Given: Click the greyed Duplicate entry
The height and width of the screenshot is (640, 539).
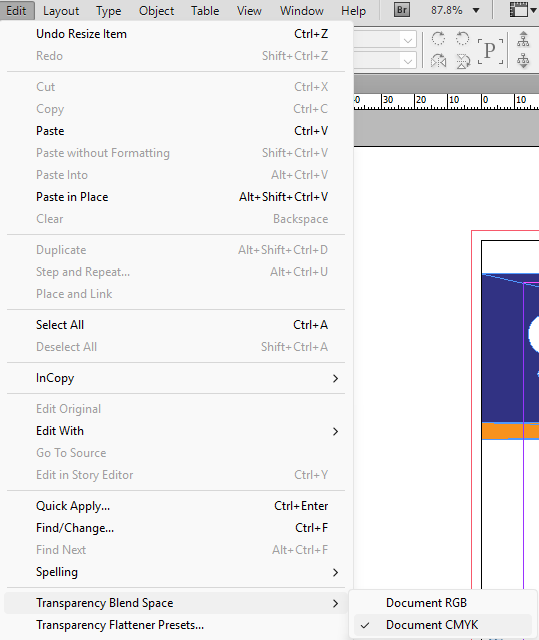Looking at the screenshot, I should click(176, 250).
